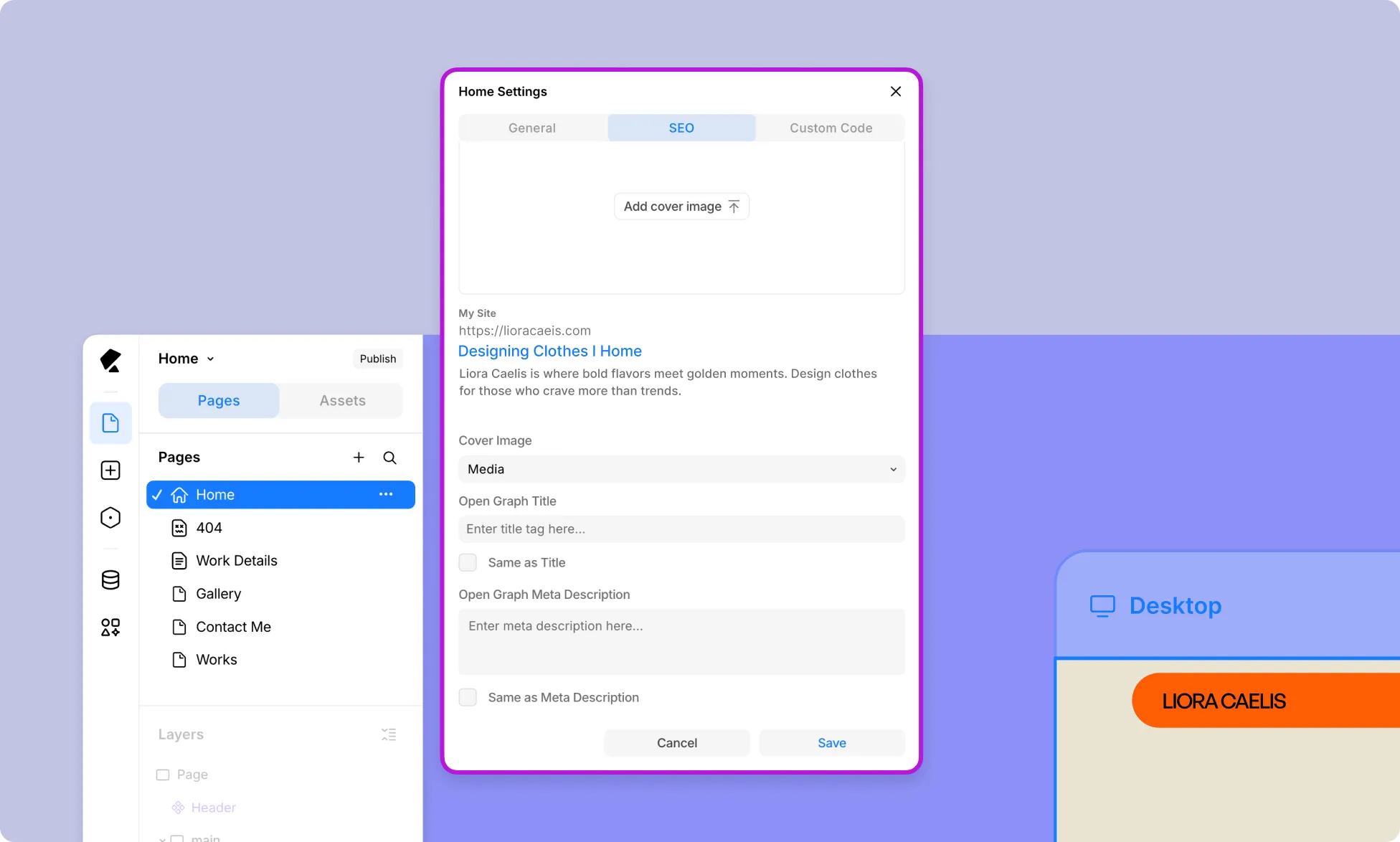Click the Designing Clothes I Home preview link
1400x842 pixels.
tap(550, 351)
